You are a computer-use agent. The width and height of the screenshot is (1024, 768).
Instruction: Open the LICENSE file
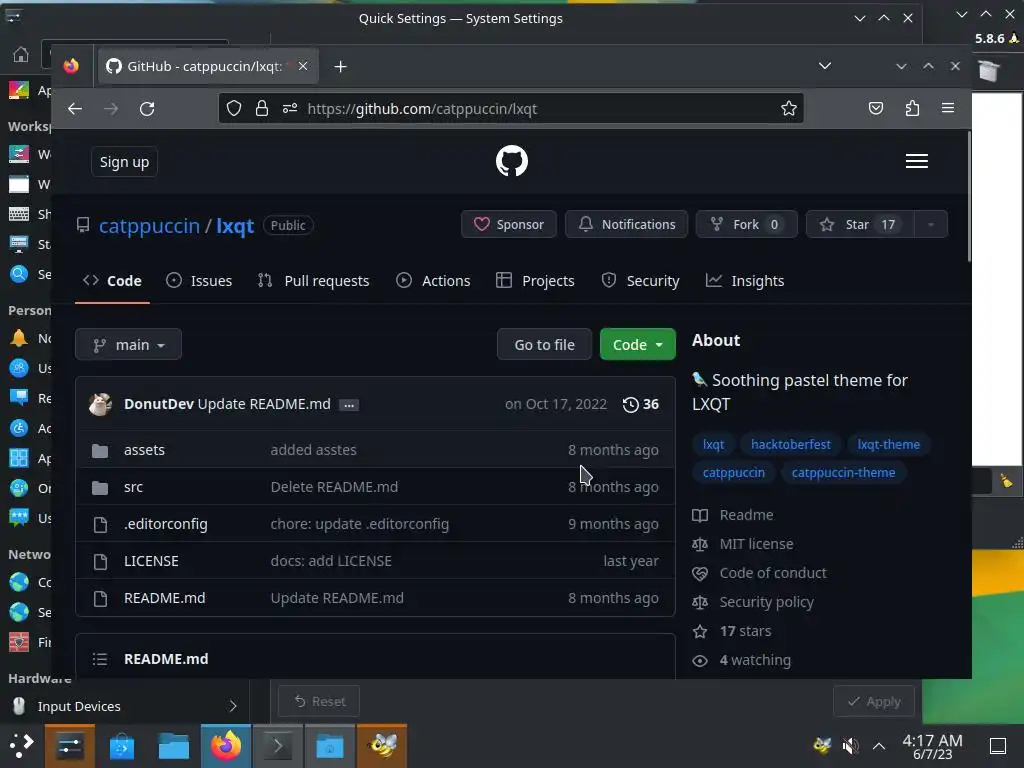[151, 561]
